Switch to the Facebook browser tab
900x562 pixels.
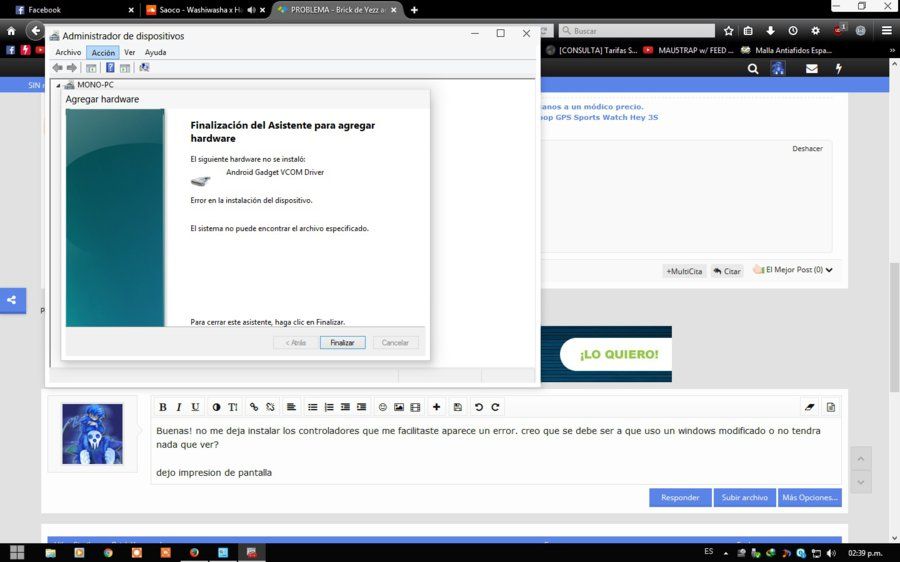point(69,10)
